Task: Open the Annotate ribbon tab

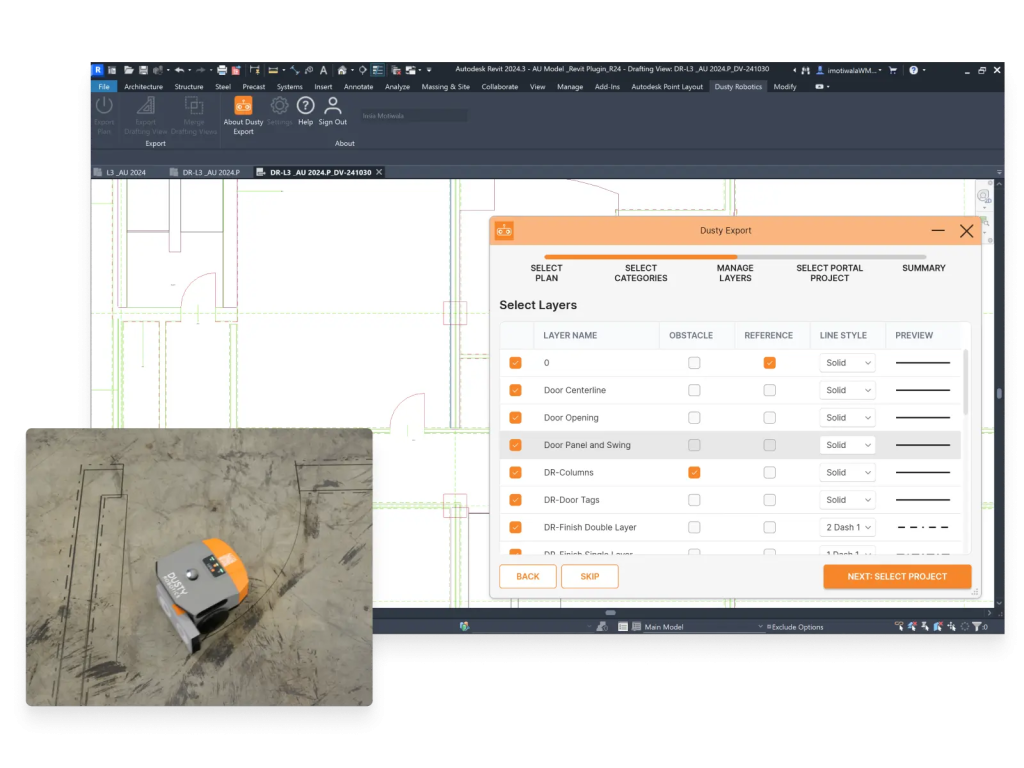Action: click(359, 86)
